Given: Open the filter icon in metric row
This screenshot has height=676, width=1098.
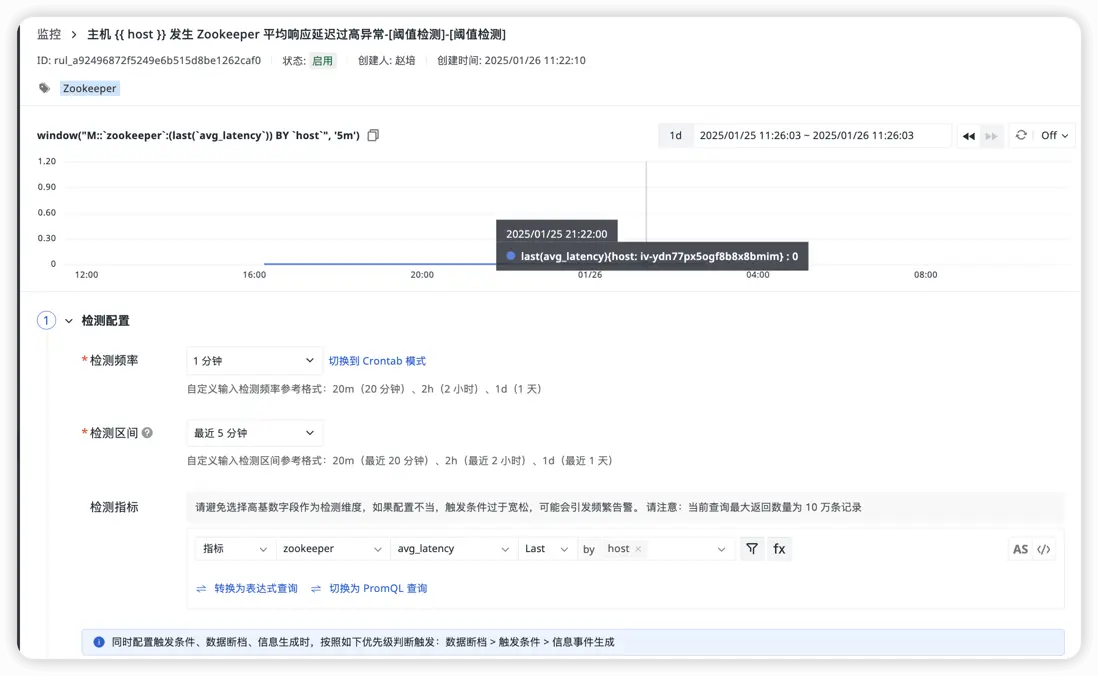Looking at the screenshot, I should click(752, 548).
